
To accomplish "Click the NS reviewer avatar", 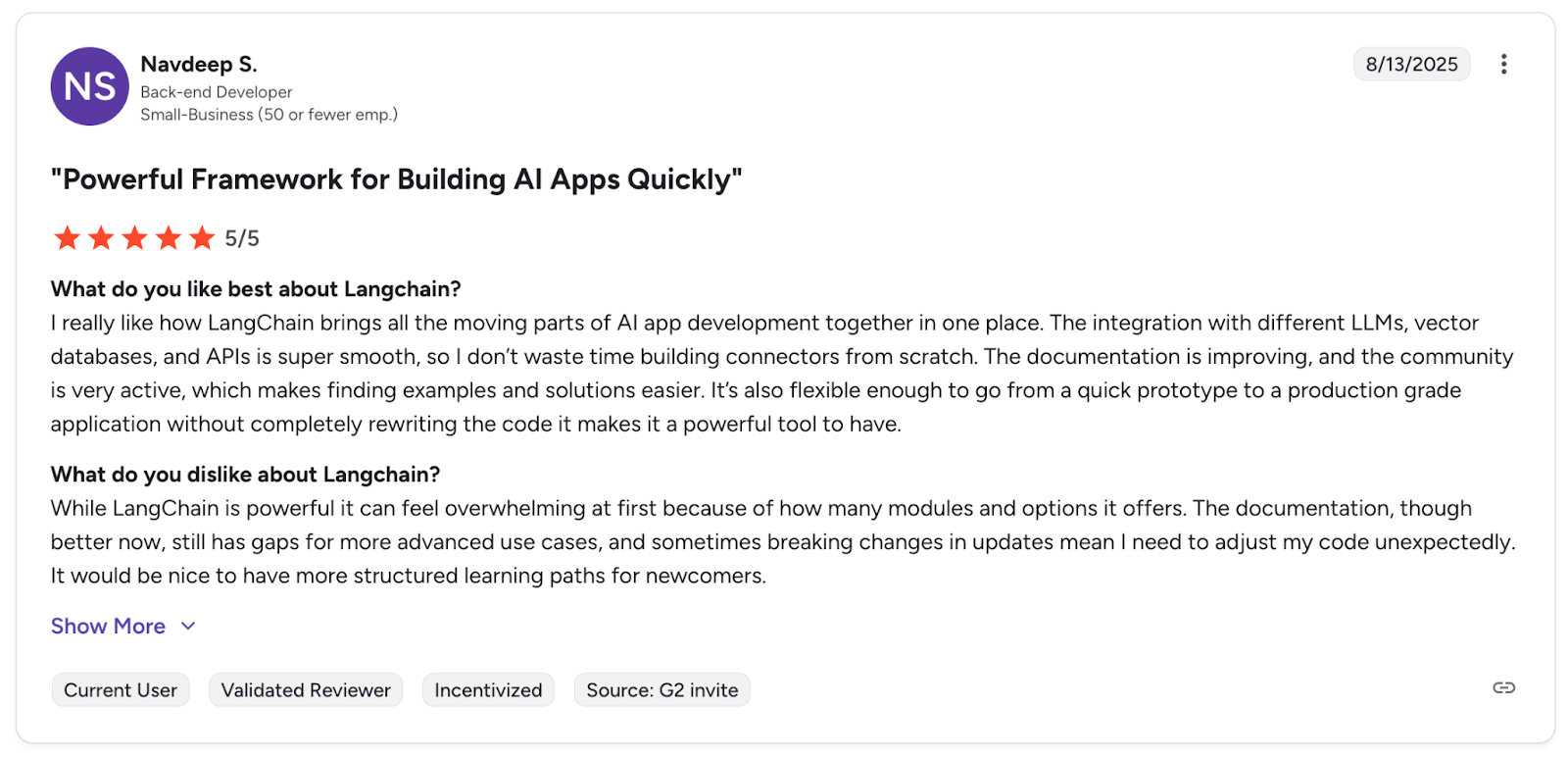I will pyautogui.click(x=90, y=86).
